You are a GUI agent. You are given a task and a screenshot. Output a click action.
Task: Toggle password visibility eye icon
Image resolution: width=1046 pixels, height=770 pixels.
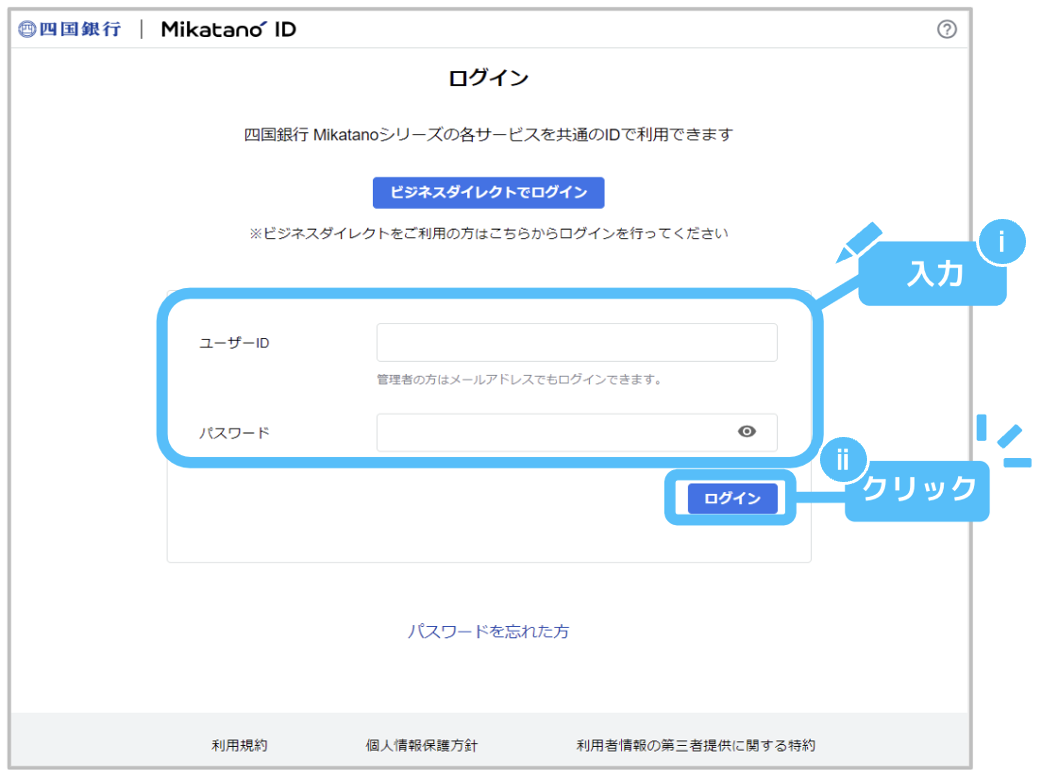[x=746, y=432]
